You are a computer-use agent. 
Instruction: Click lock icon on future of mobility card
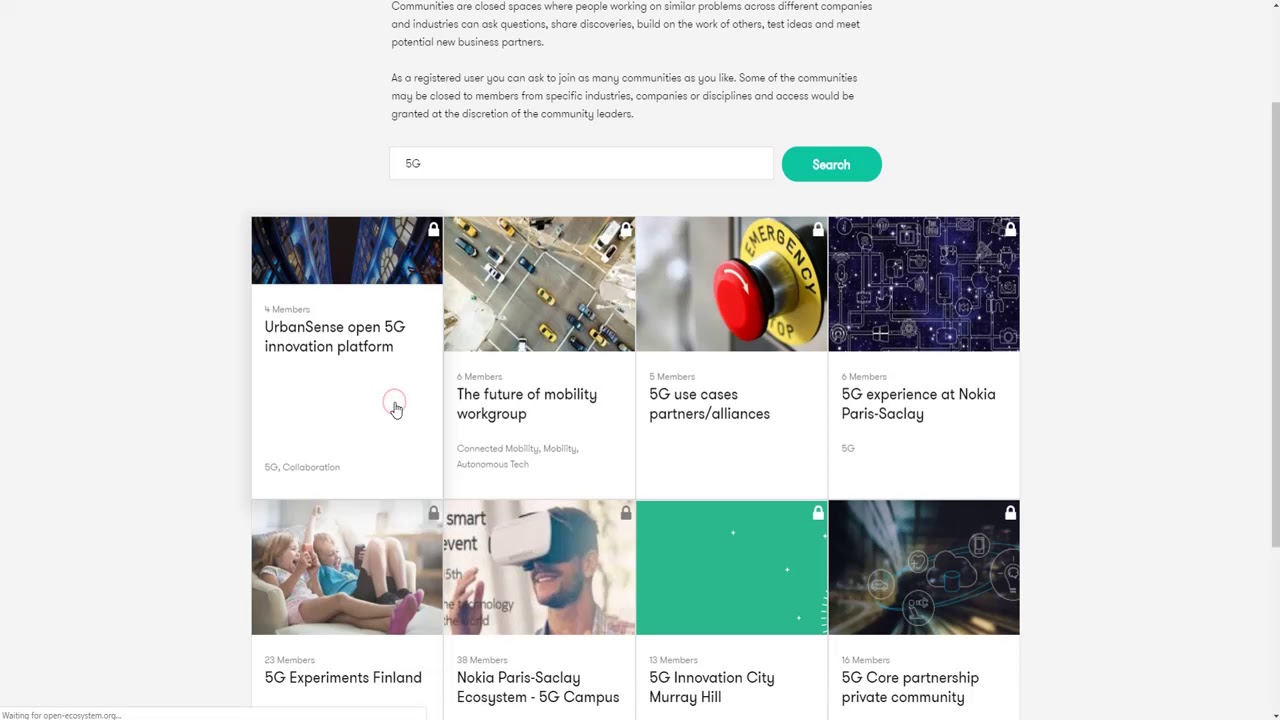click(626, 230)
